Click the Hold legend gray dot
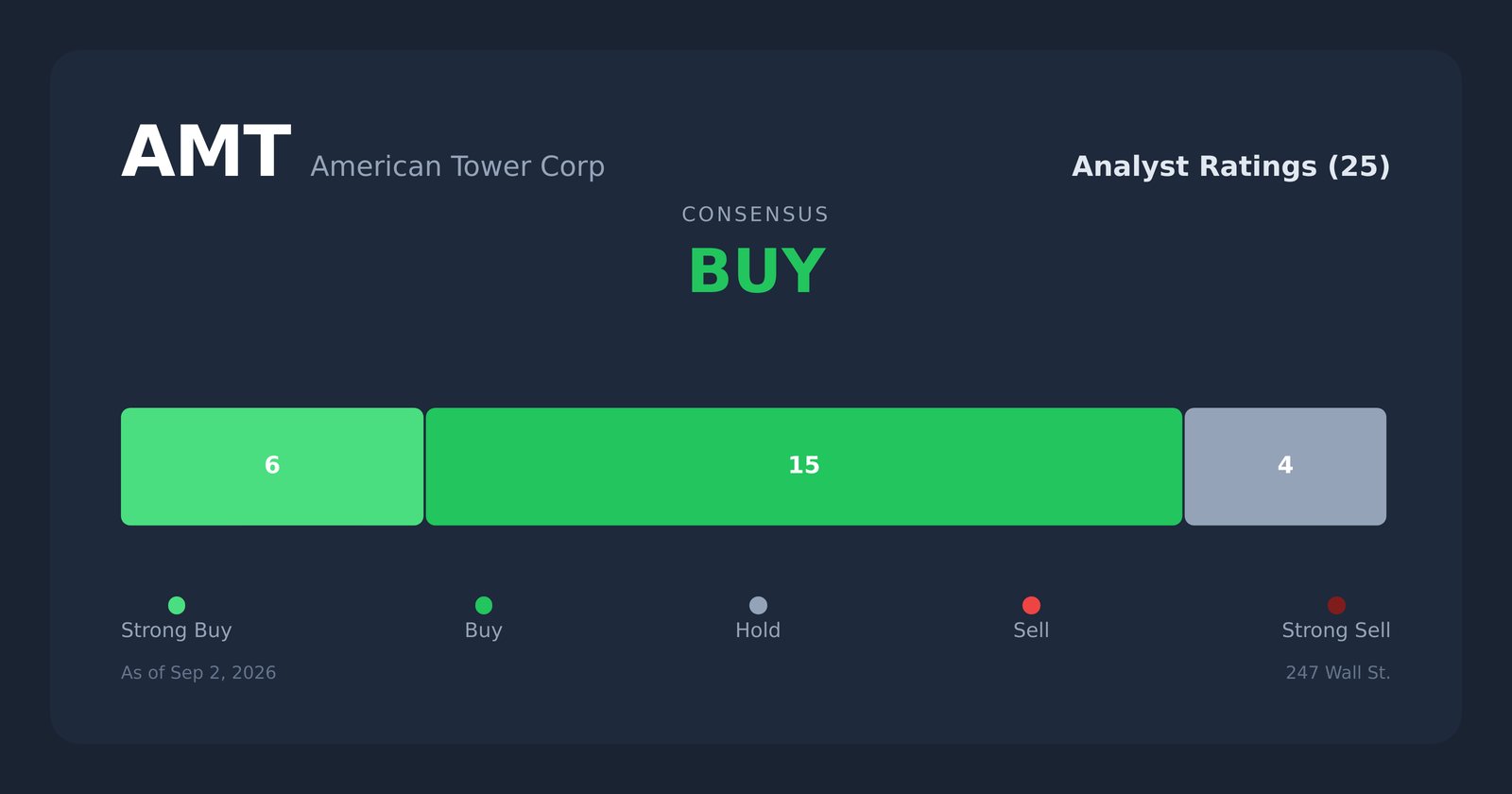 [758, 605]
